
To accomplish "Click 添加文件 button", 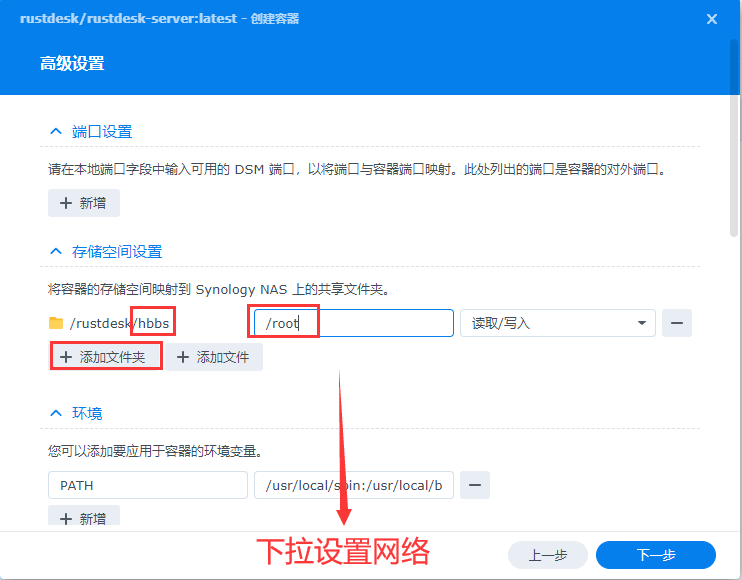I will pos(214,357).
